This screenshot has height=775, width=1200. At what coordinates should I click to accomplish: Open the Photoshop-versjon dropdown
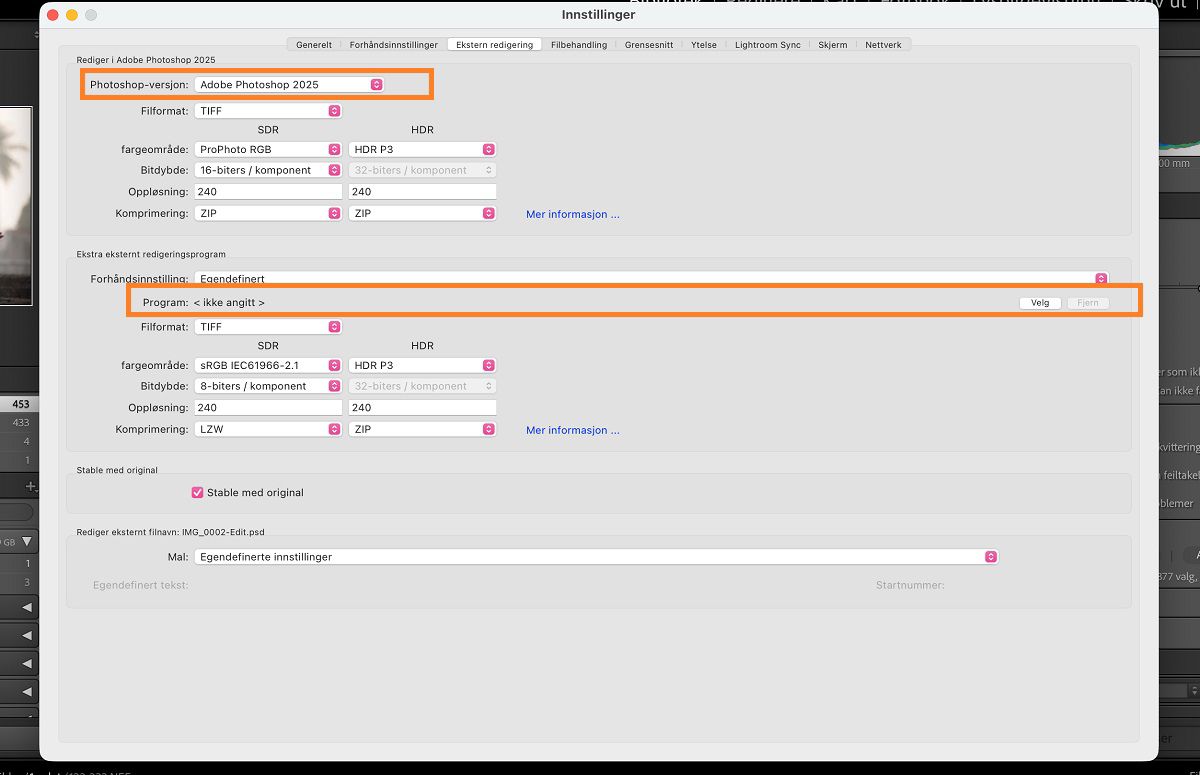[x=376, y=84]
